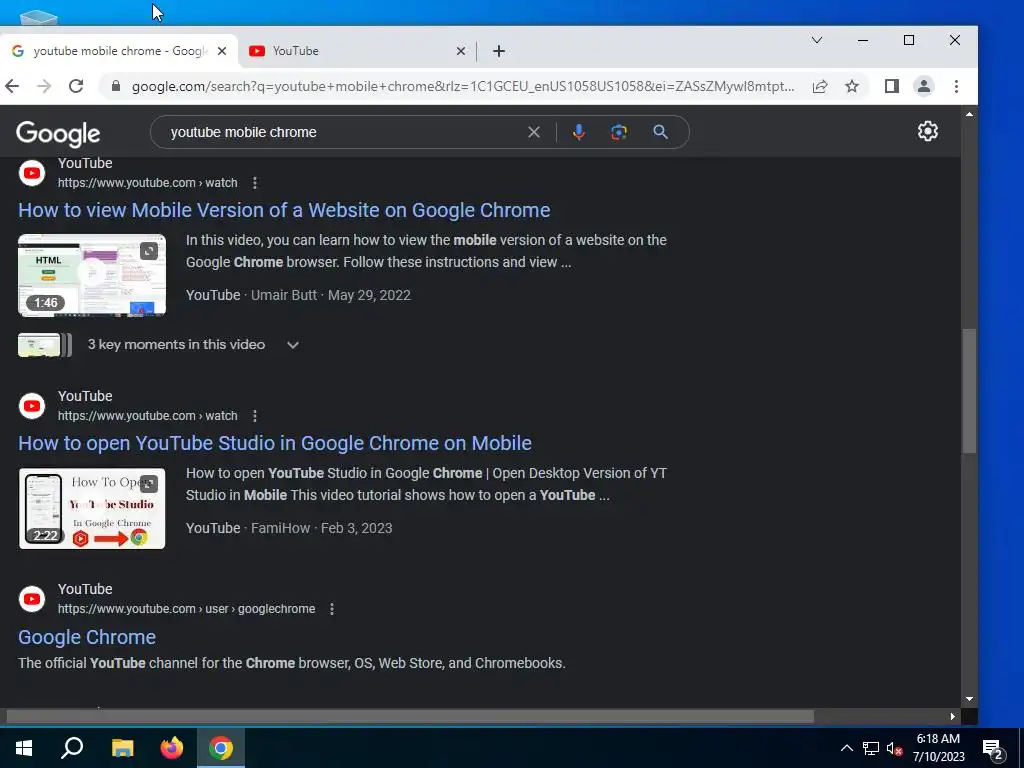Open Chrome side panel
1024x768 pixels.
[891, 86]
